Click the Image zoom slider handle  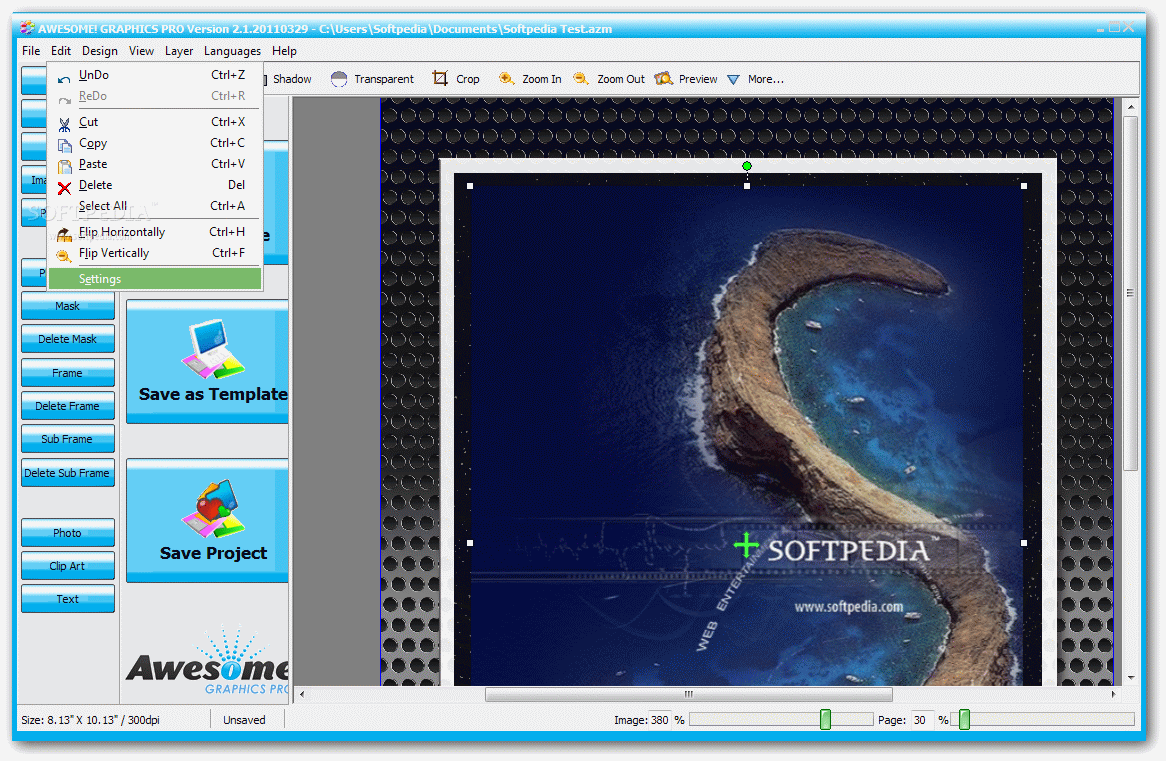pos(825,719)
